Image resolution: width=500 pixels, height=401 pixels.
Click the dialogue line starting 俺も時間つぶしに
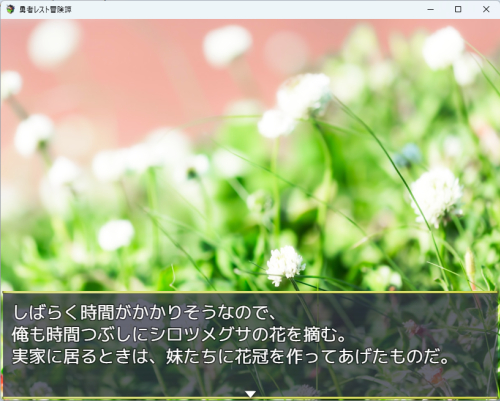(179, 335)
